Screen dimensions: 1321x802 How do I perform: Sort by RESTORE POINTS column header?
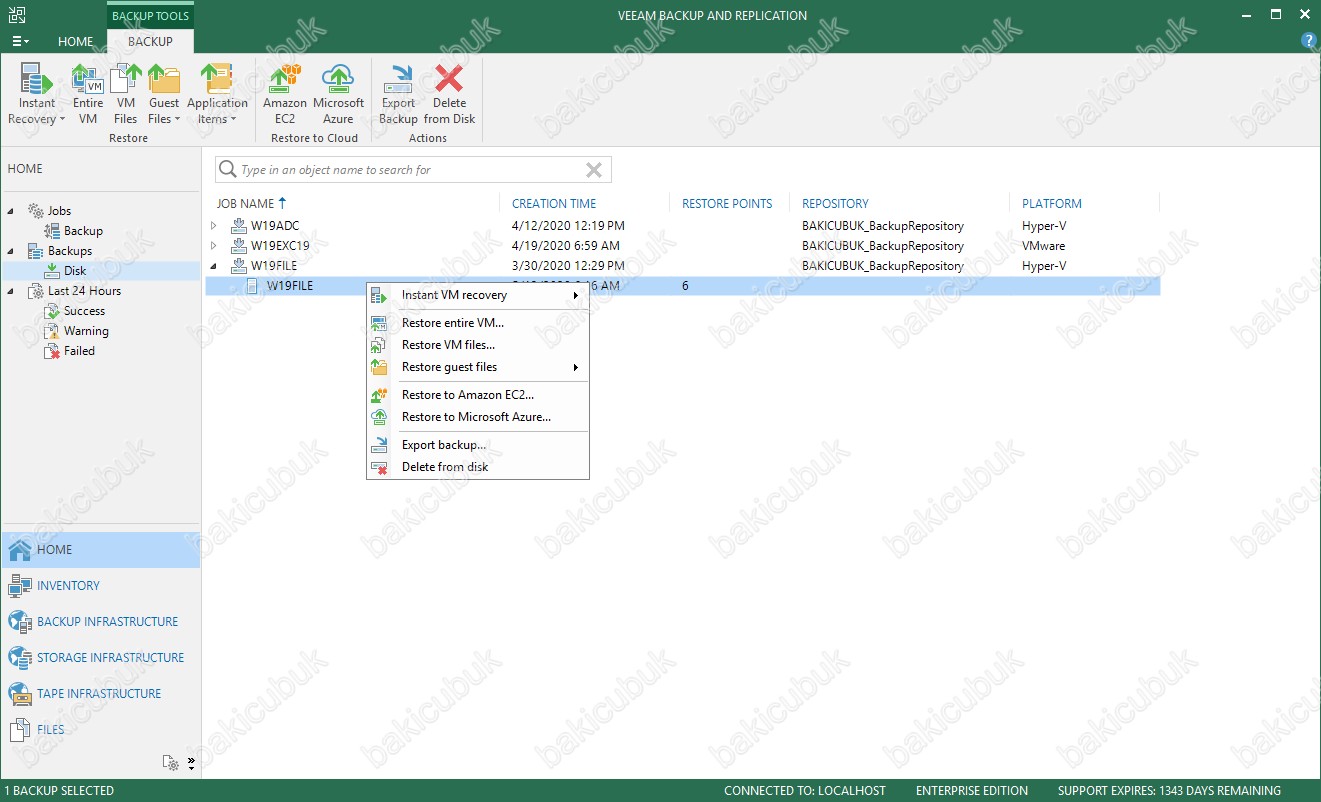click(727, 204)
